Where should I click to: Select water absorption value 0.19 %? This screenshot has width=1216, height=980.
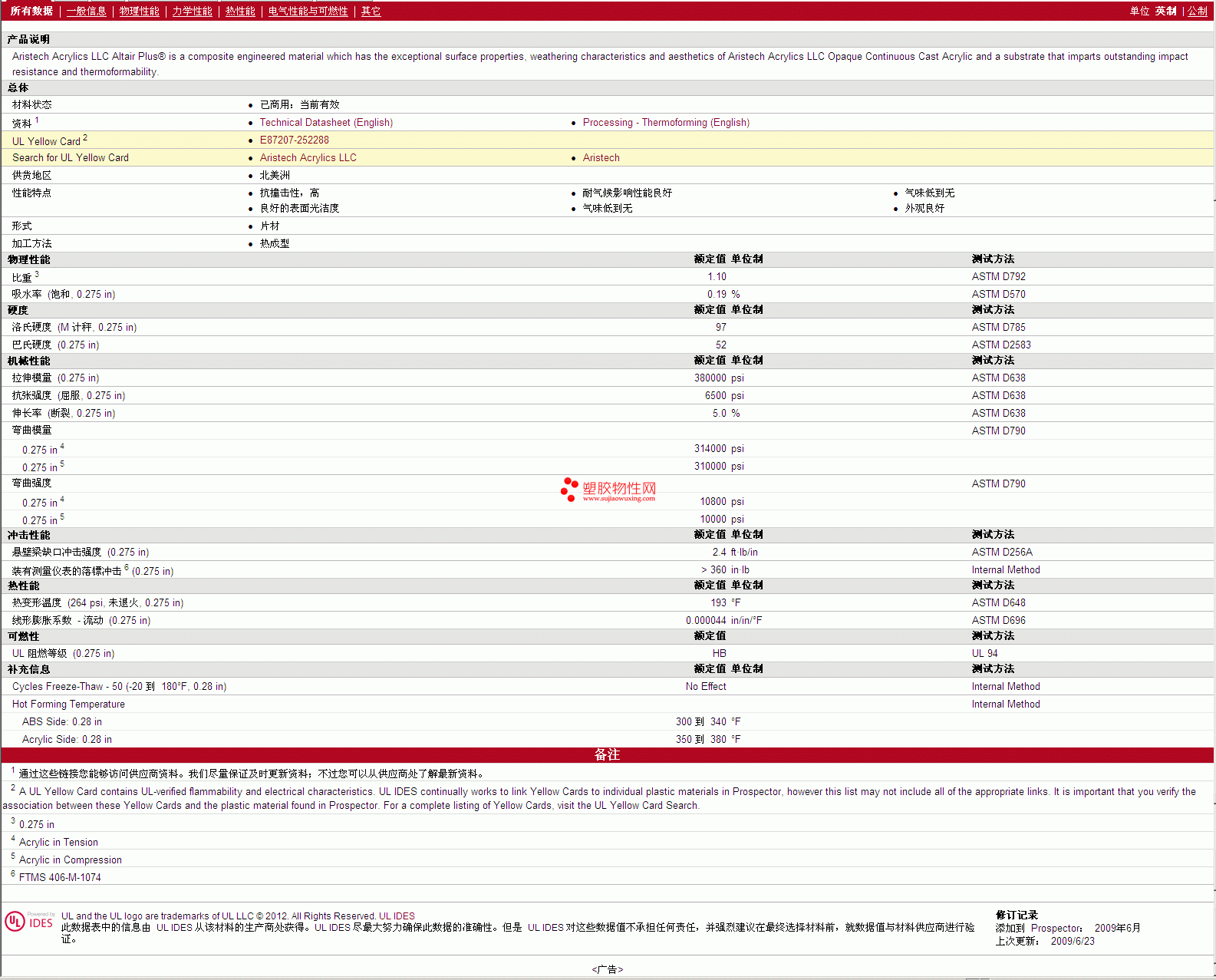tap(723, 294)
